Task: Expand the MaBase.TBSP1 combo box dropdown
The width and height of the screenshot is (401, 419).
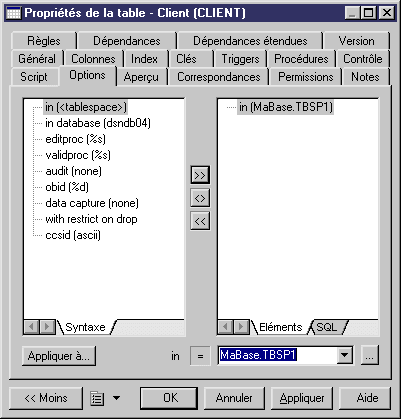Action: point(344,355)
